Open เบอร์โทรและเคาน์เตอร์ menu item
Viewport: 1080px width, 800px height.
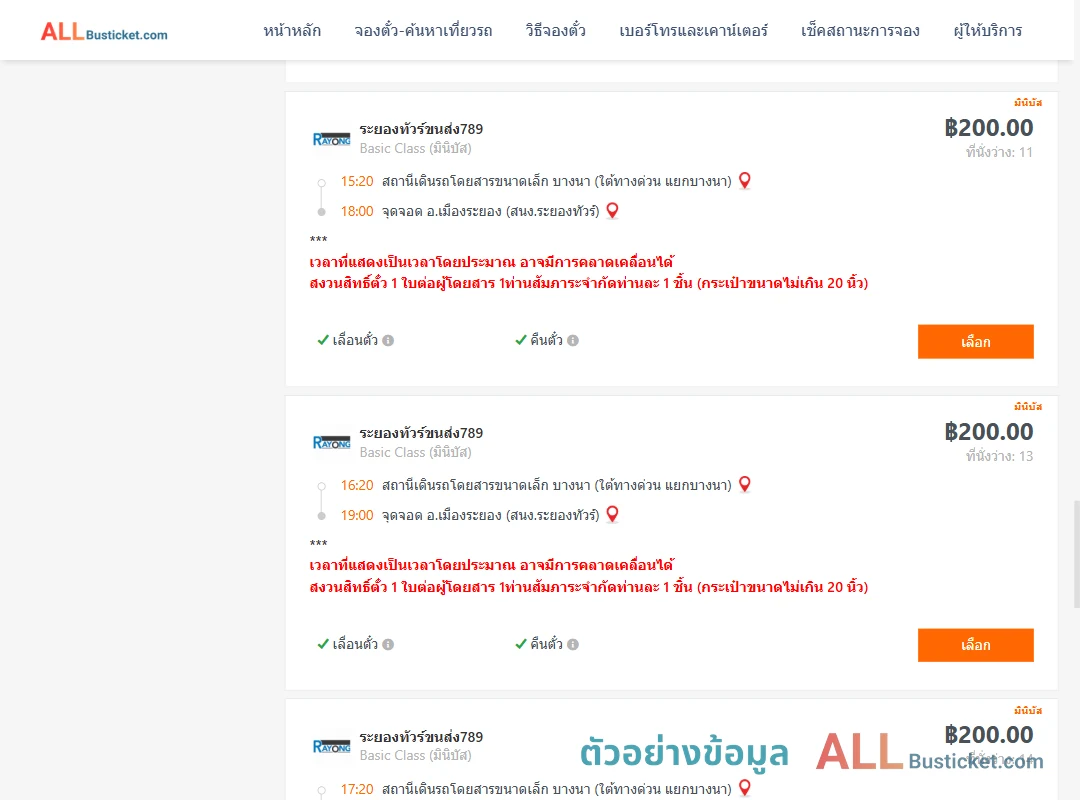693,31
